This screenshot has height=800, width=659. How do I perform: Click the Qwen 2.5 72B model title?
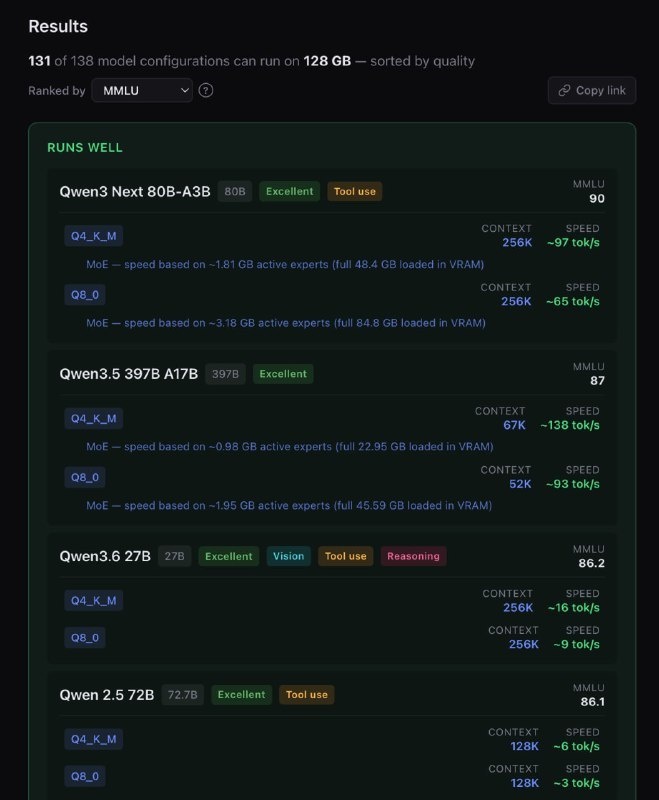click(107, 695)
